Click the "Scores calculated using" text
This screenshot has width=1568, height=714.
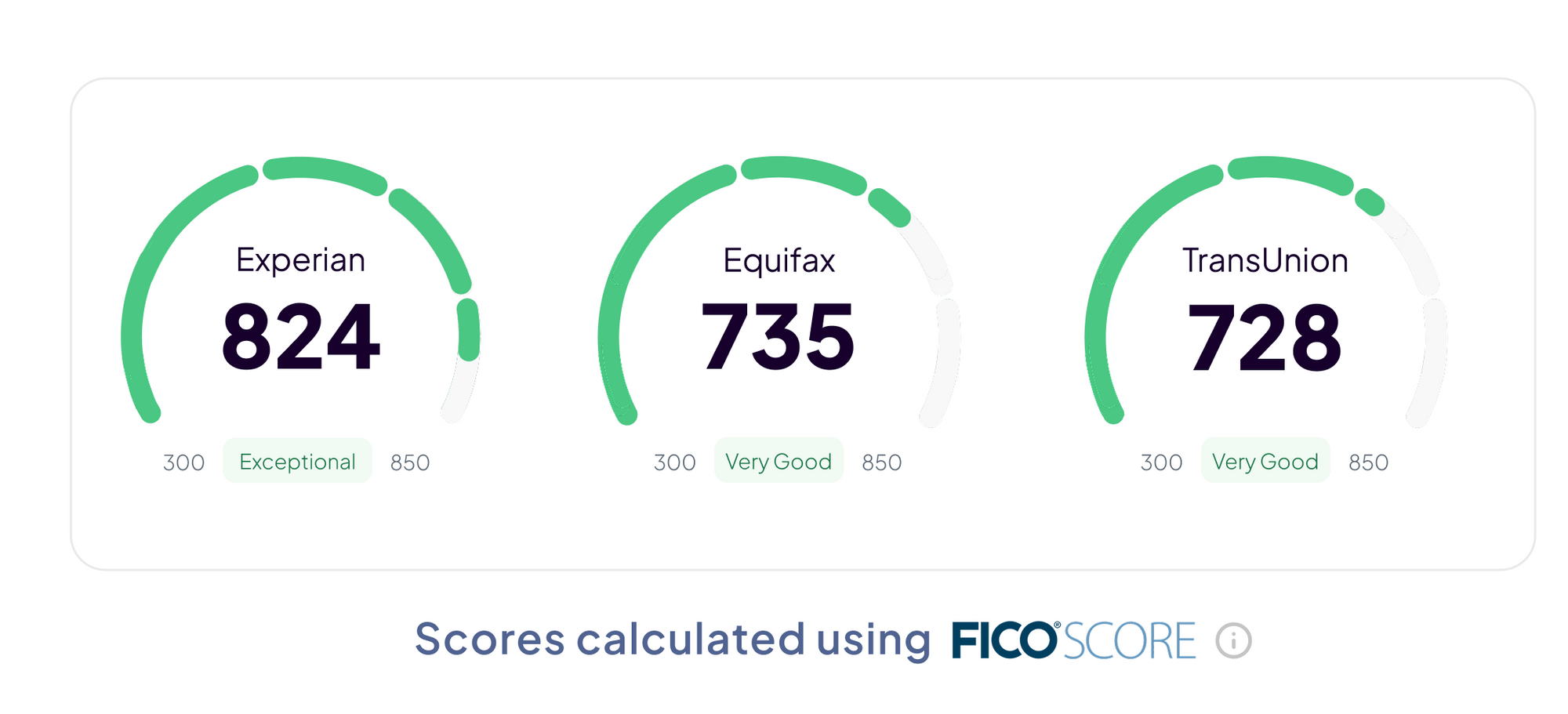click(x=672, y=639)
